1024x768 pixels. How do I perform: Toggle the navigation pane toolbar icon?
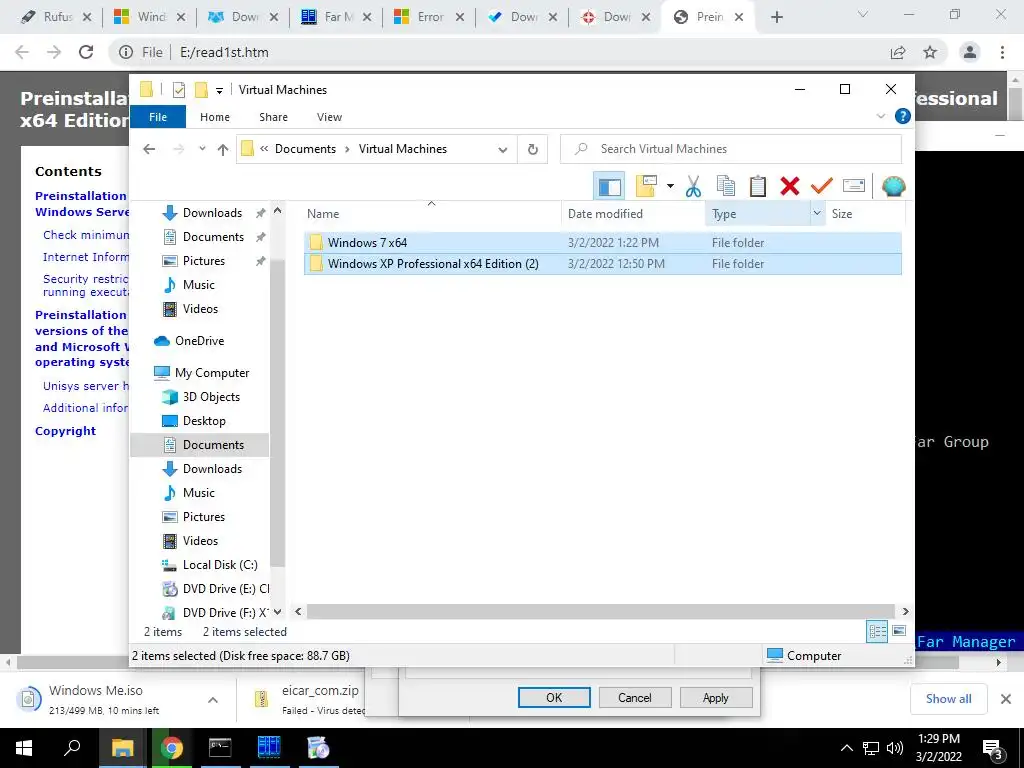pos(609,187)
